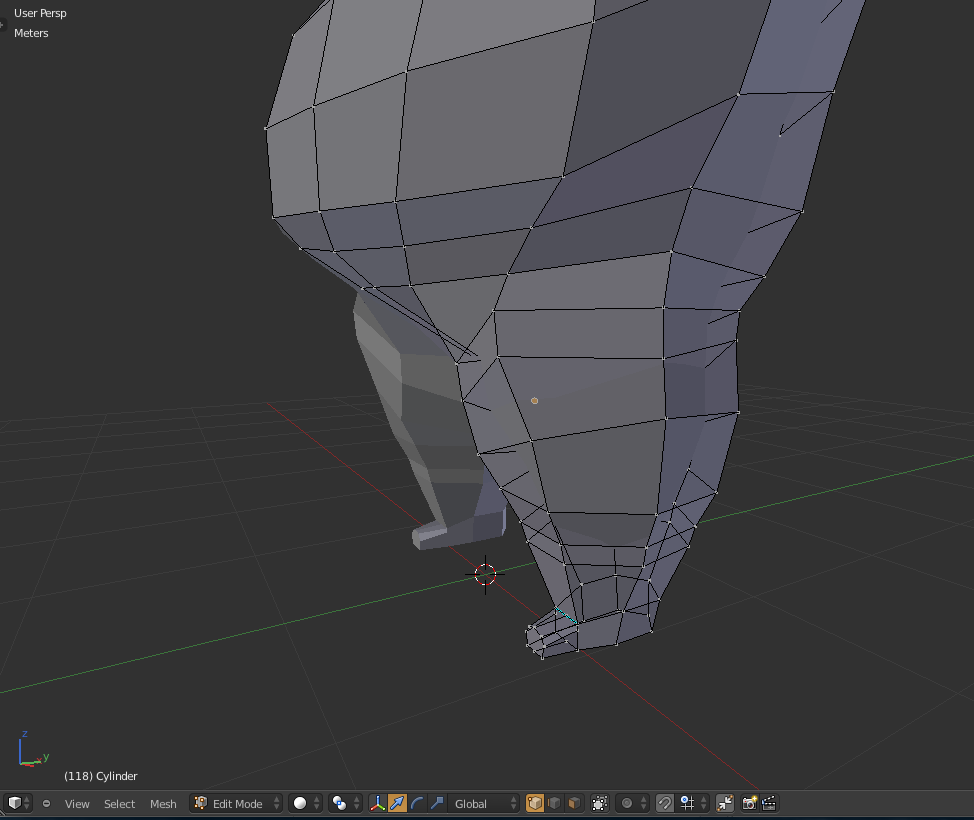Click the 'User Persp' view label
The image size is (974, 820).
tap(40, 13)
